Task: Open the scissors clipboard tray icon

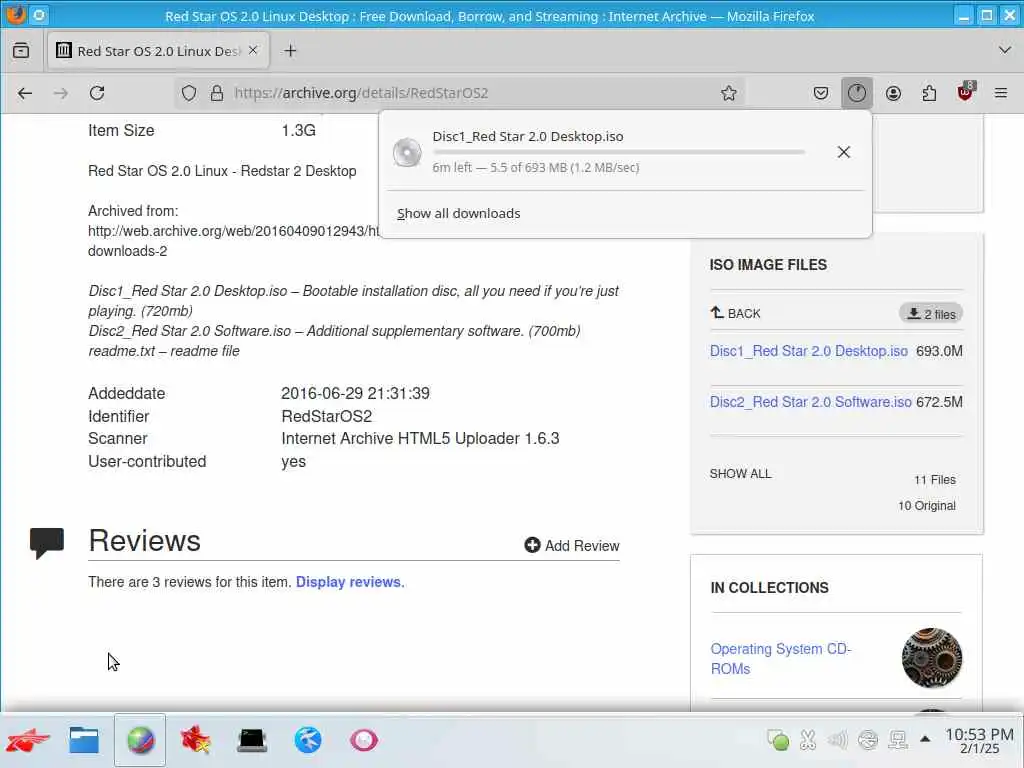Action: coord(808,740)
